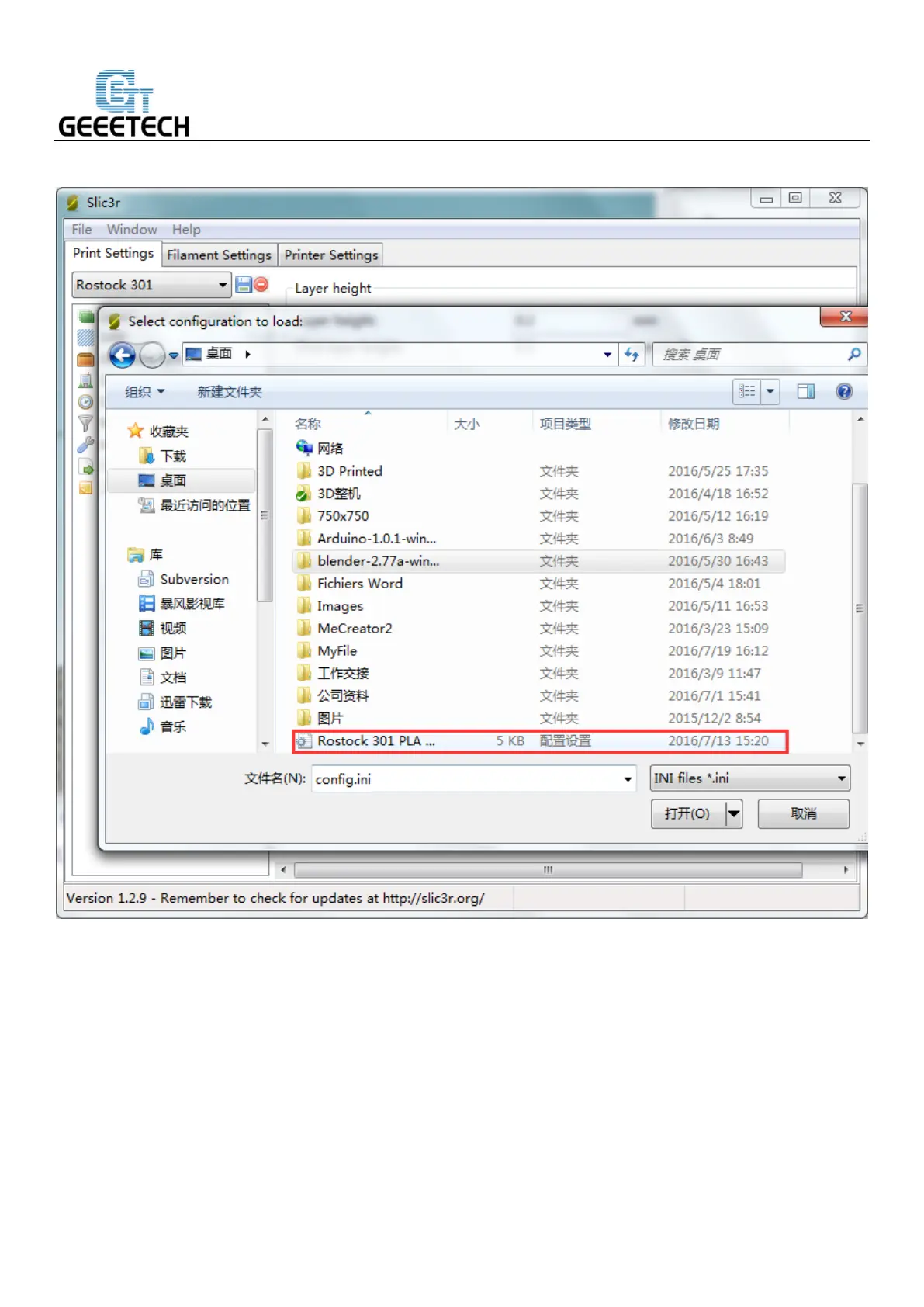Open the File menu
924x1307 pixels.
[81, 230]
